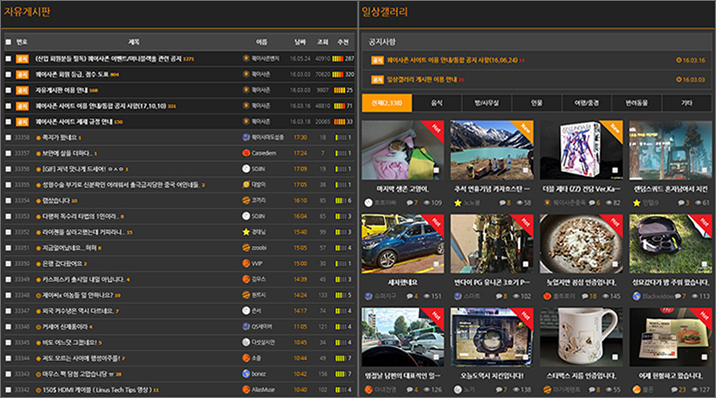Click the clock icon beside 16.03.16 in the gallery
Image resolution: width=716 pixels, height=398 pixels.
679,60
